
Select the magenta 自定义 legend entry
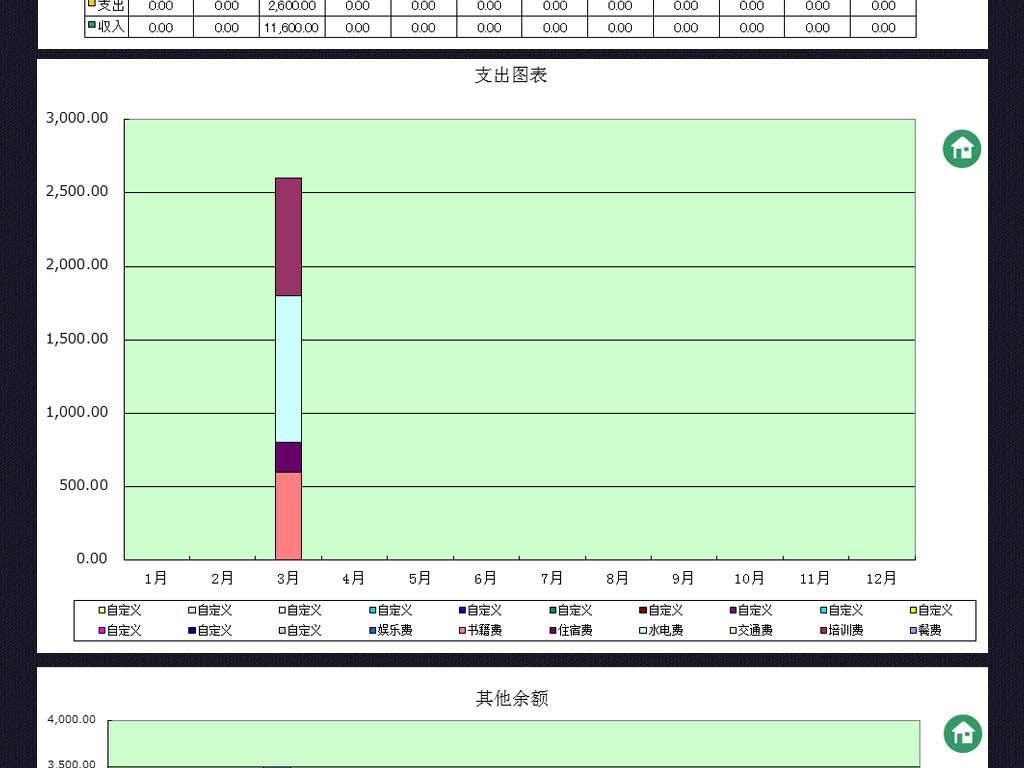point(120,630)
